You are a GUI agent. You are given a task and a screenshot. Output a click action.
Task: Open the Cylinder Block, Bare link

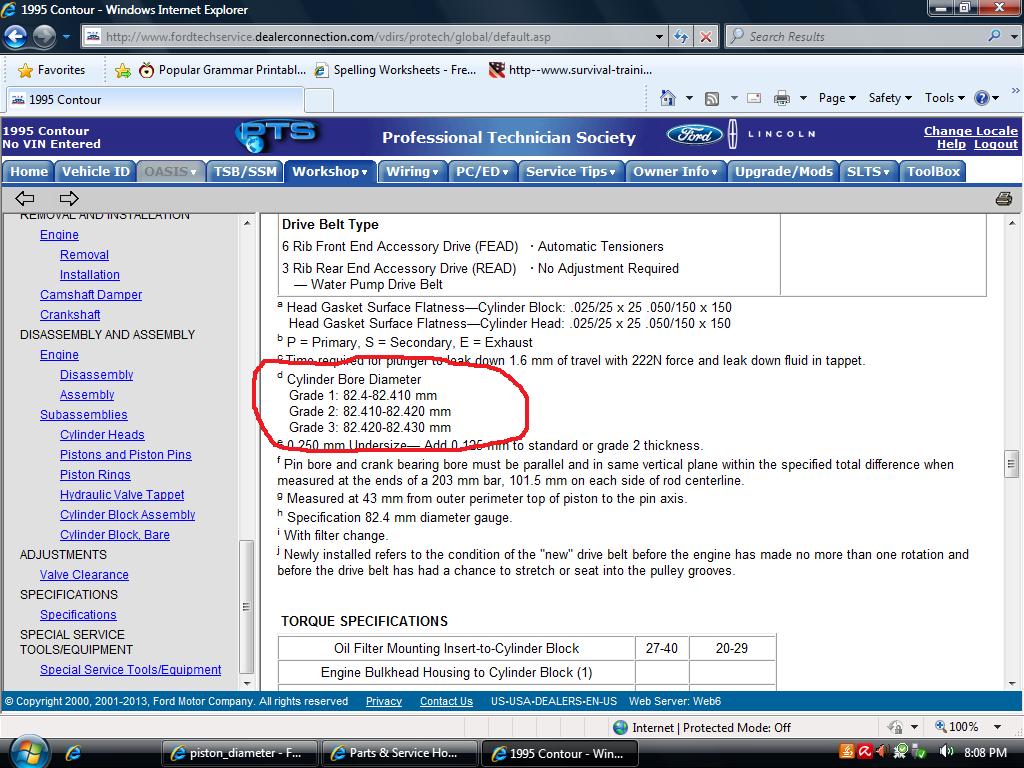coord(115,534)
